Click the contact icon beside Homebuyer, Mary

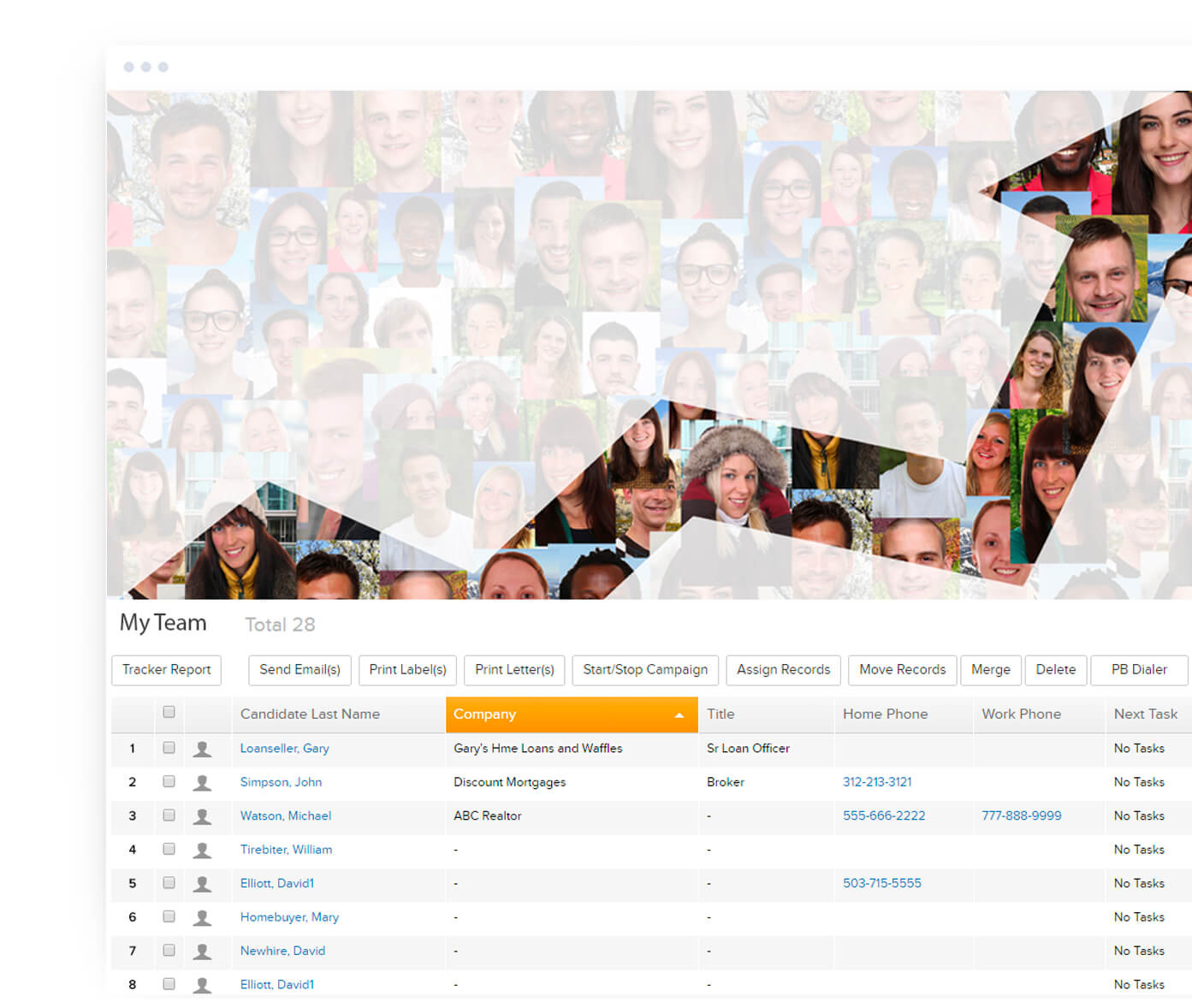pos(202,917)
